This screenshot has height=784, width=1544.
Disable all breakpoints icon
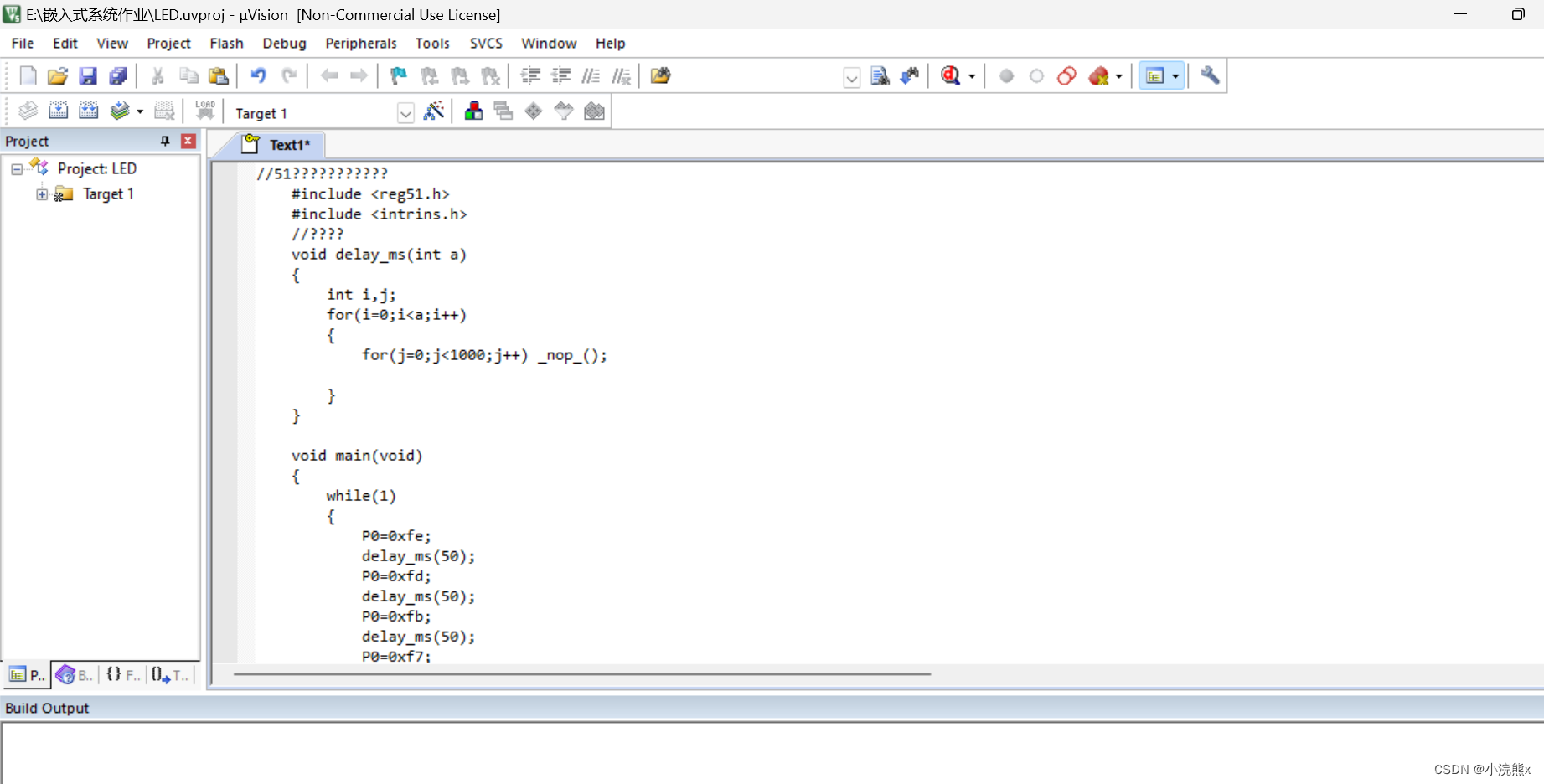click(1066, 76)
